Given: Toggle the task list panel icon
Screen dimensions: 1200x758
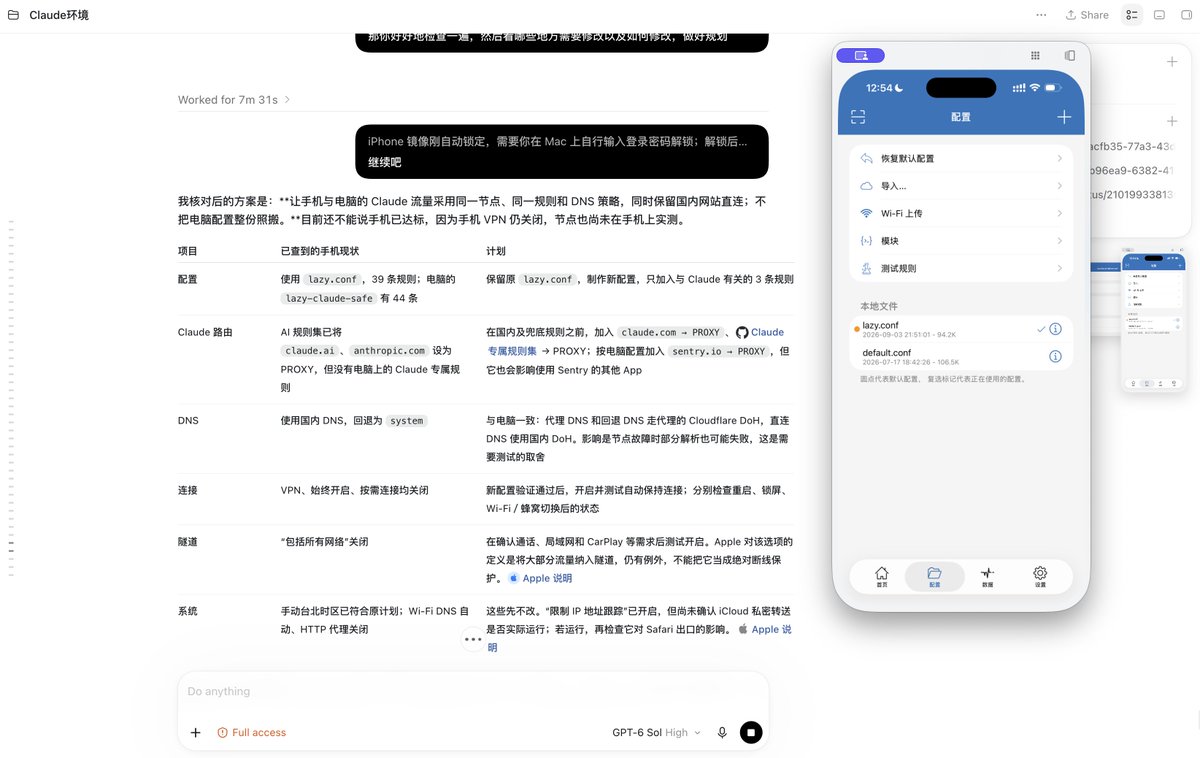Looking at the screenshot, I should click(x=1132, y=15).
